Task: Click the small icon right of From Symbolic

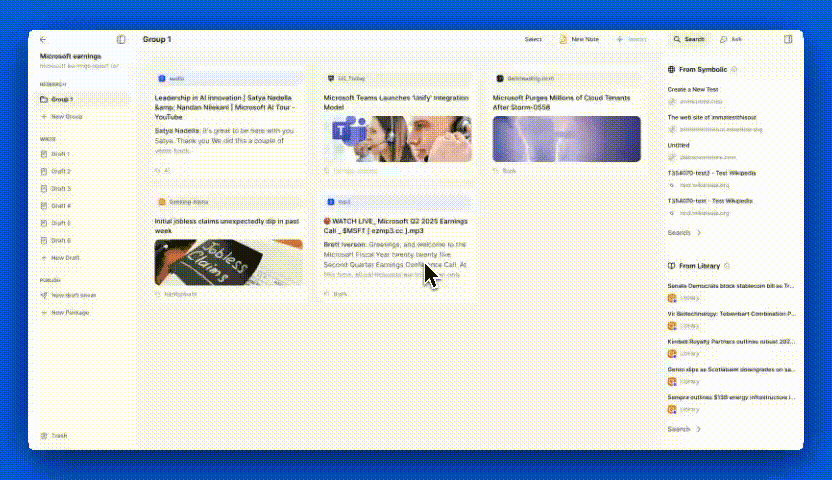Action: (x=734, y=69)
